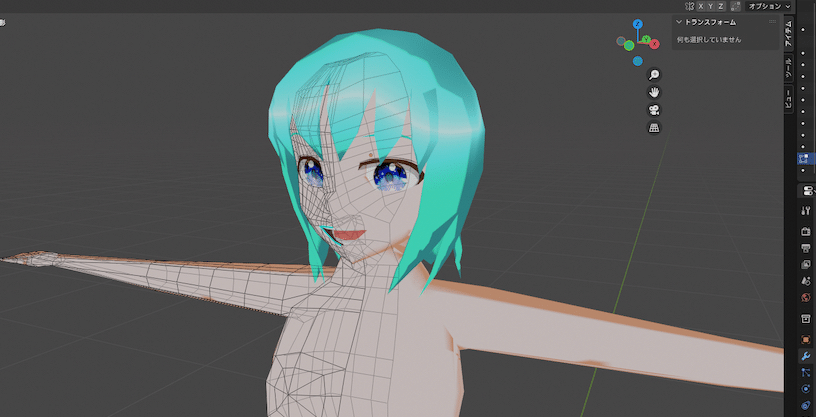
Task: Click the red X axis on the navigation gizmo
Action: (655, 44)
